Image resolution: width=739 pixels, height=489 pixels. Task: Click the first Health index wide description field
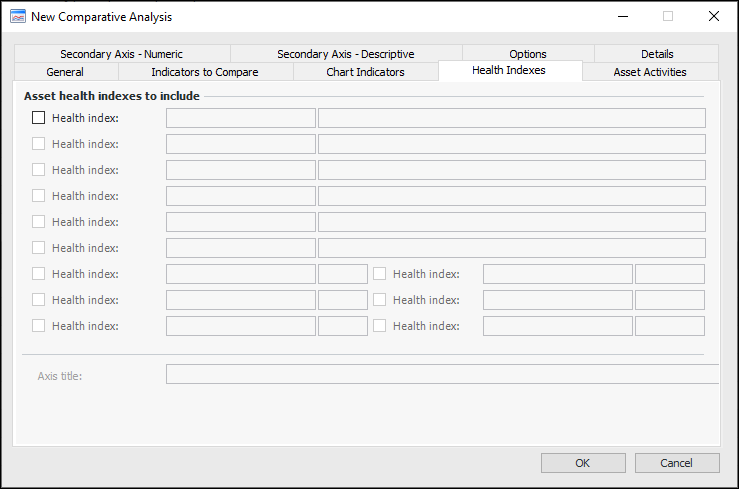click(x=511, y=118)
